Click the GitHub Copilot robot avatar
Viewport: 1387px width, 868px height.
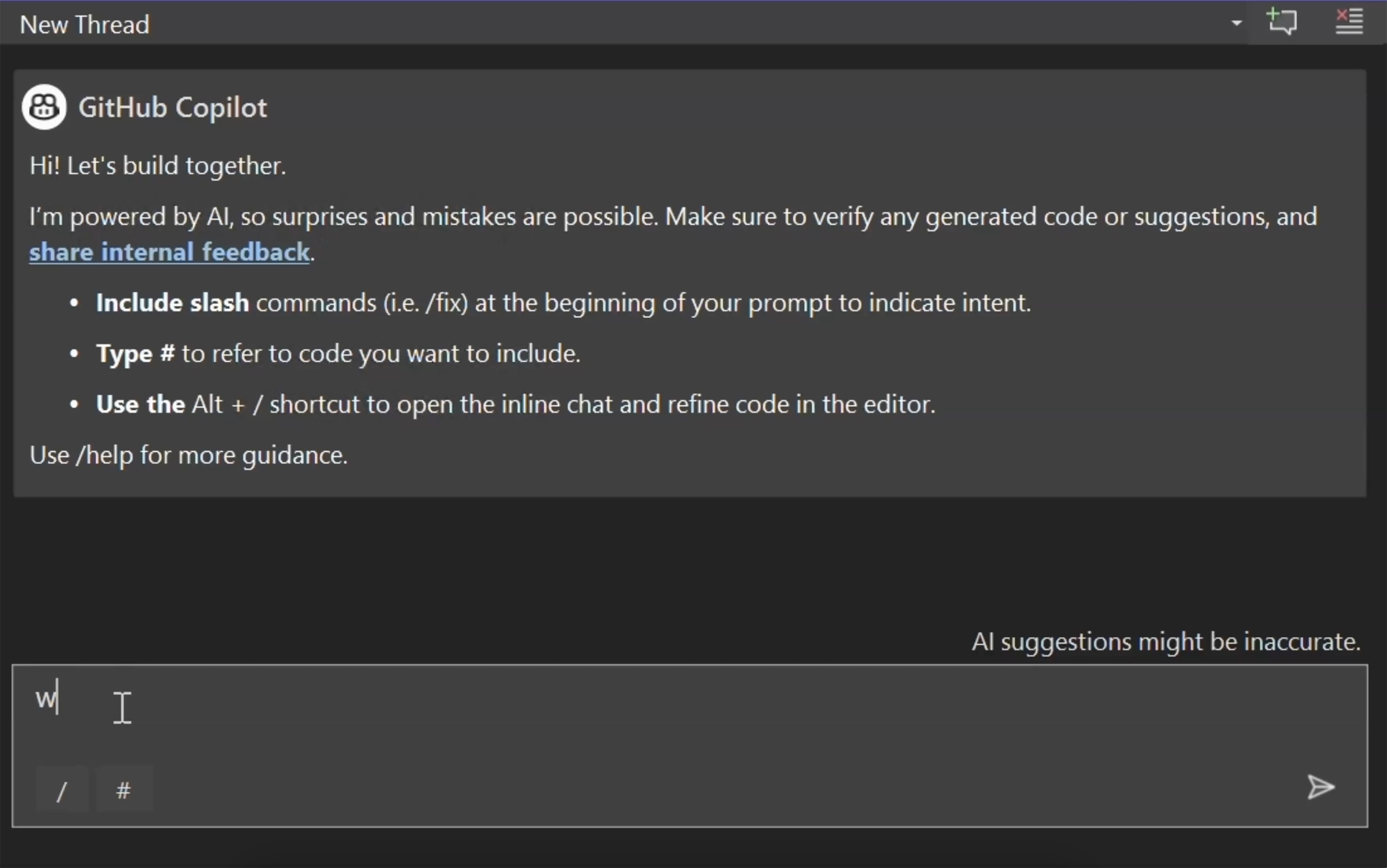pos(44,107)
